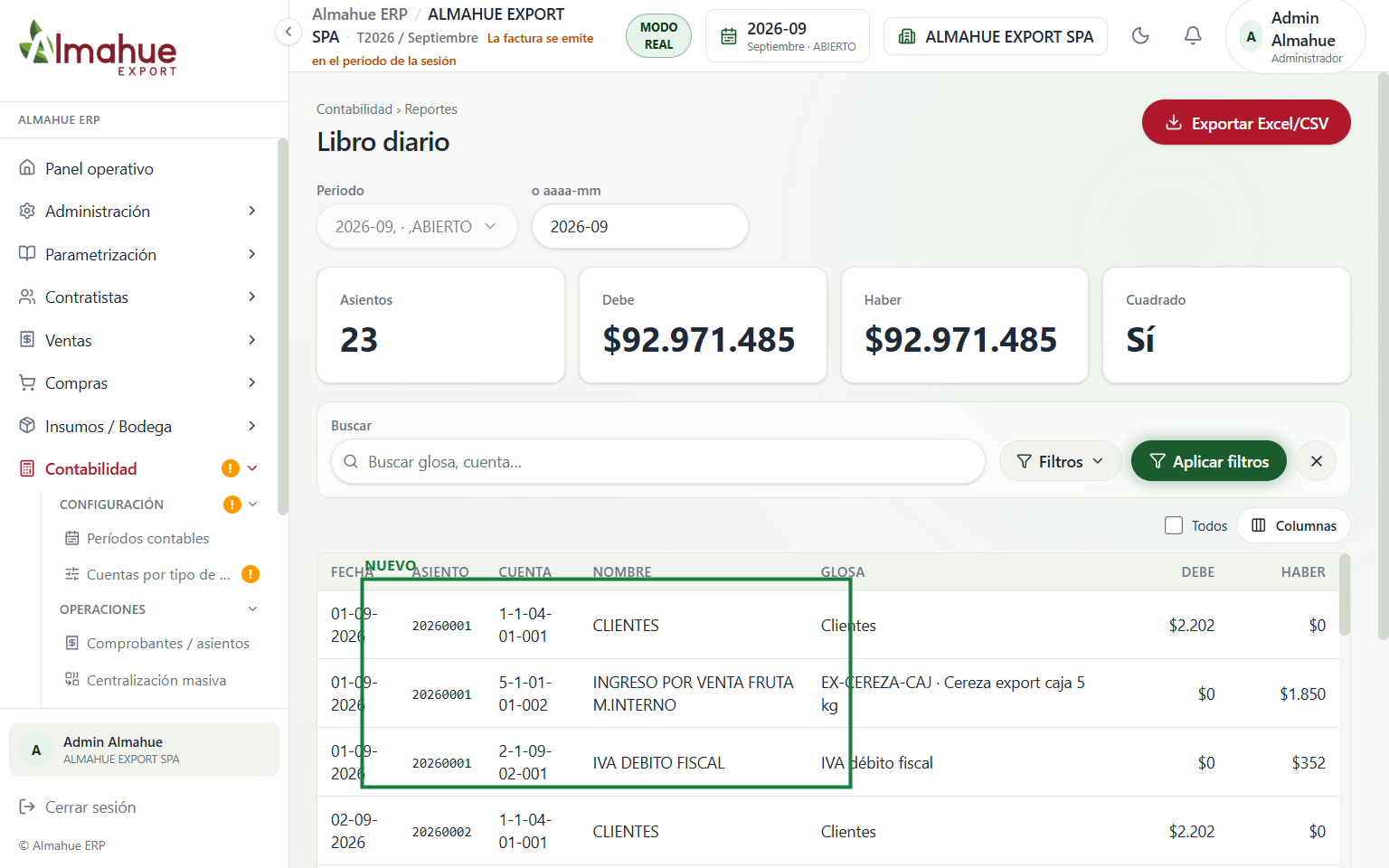1389x868 pixels.
Task: Toggle dark mode moon icon
Action: click(x=1140, y=36)
